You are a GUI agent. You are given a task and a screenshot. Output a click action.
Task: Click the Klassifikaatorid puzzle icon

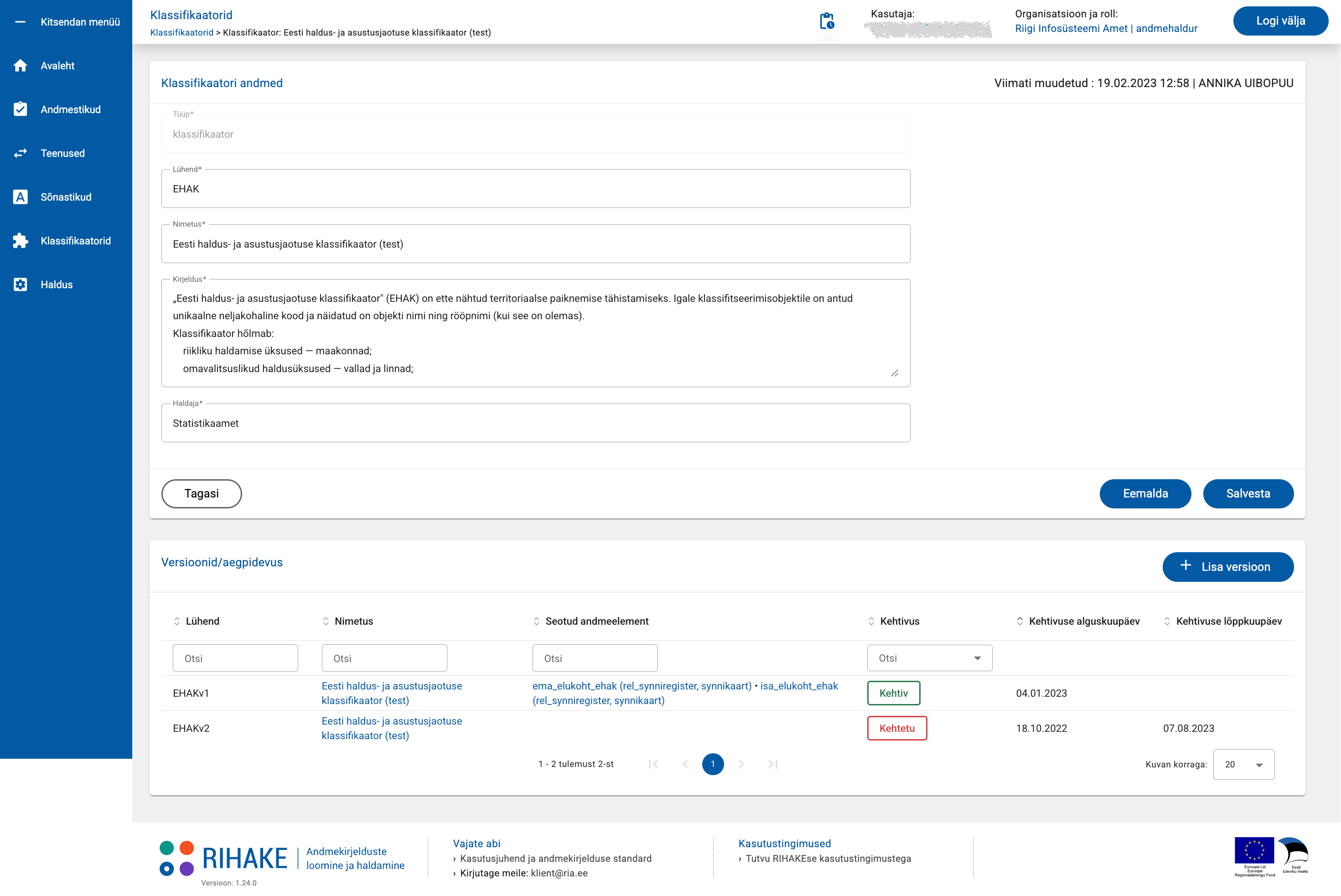(20, 241)
